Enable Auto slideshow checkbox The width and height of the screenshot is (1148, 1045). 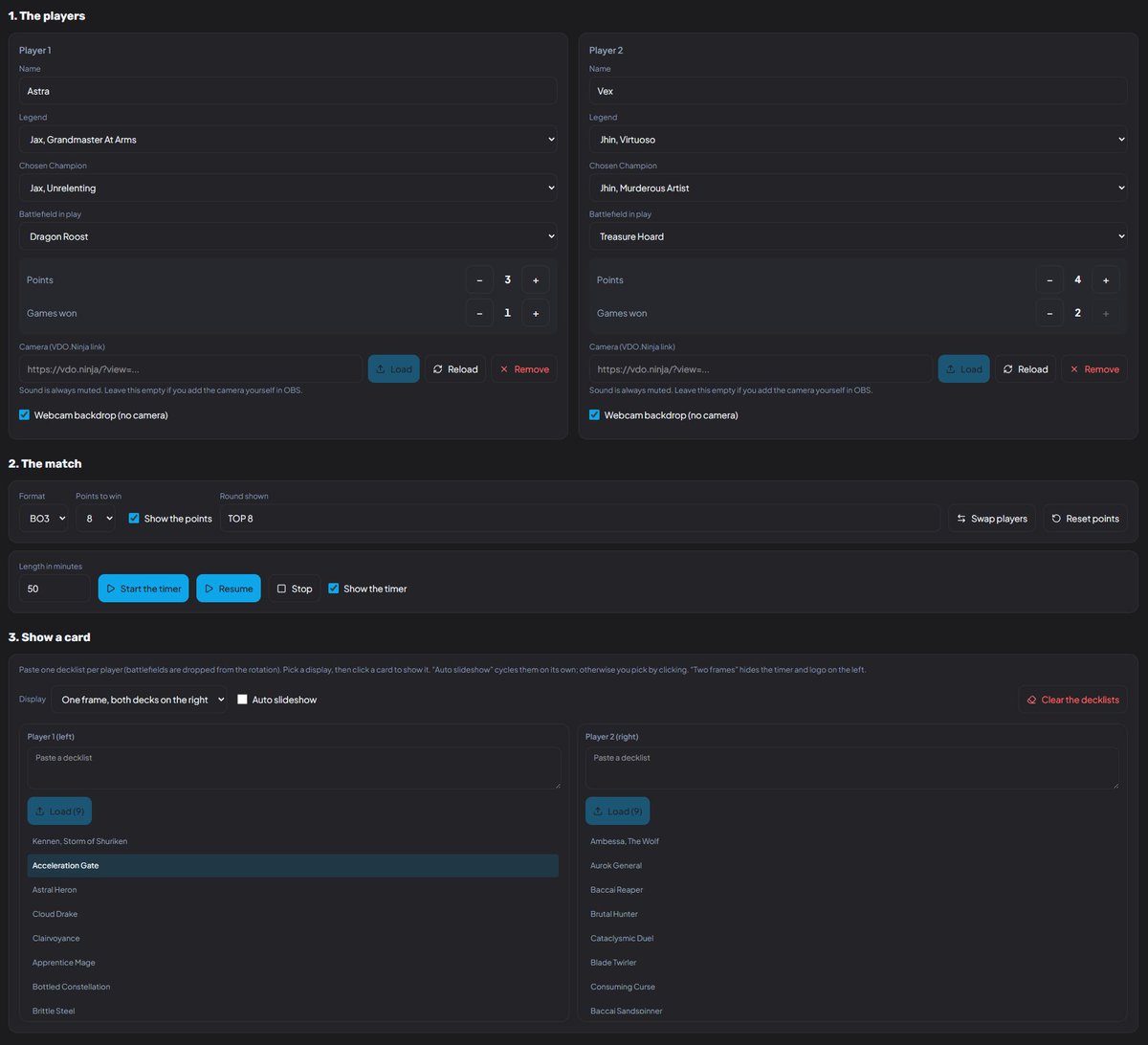[243, 700]
